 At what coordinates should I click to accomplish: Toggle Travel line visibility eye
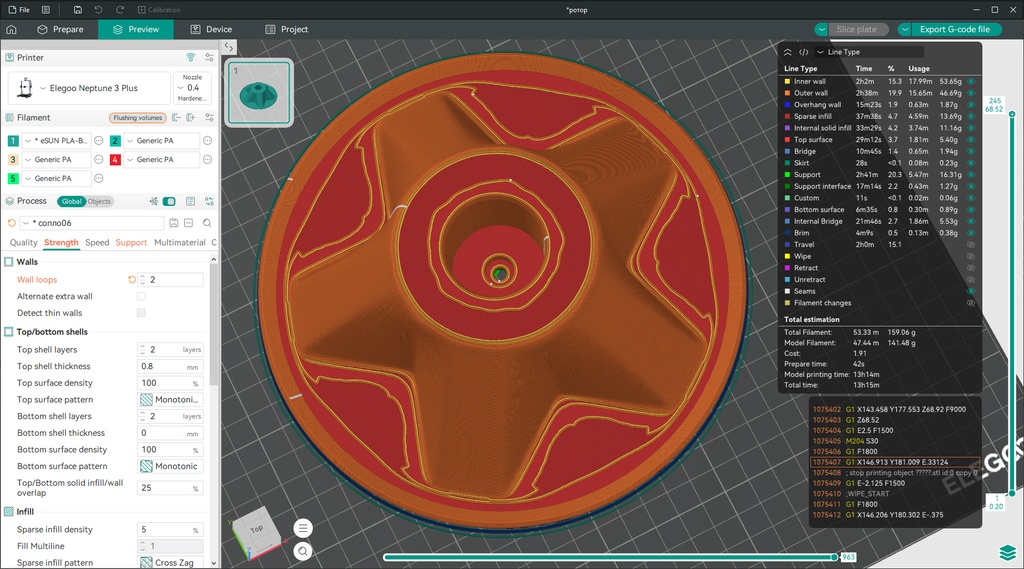click(x=971, y=245)
